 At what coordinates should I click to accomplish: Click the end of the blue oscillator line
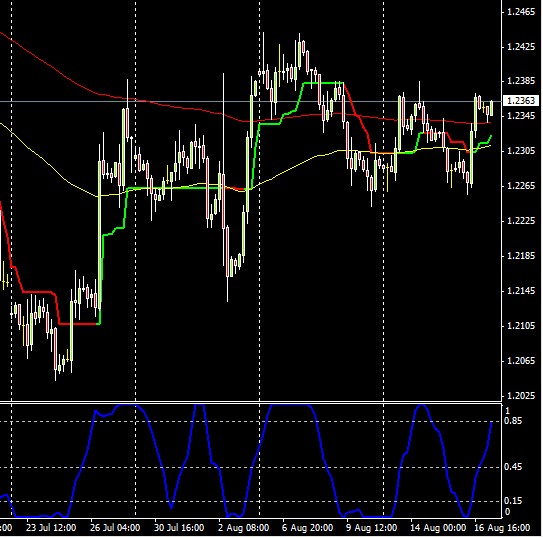click(491, 423)
